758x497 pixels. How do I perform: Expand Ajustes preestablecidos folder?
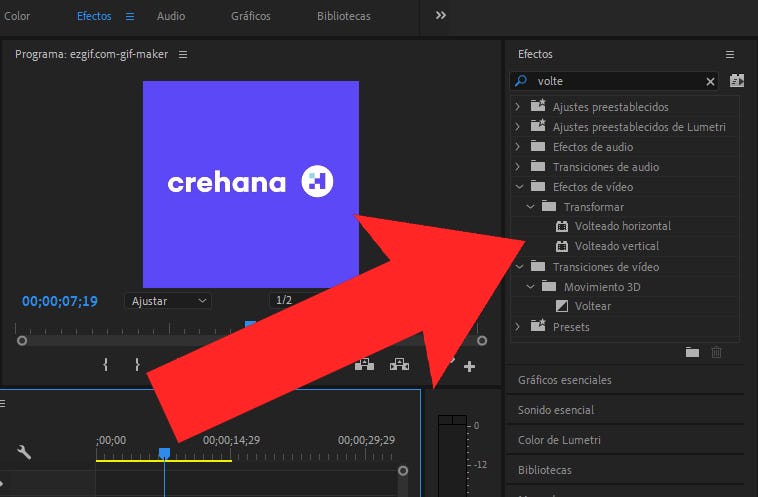[x=517, y=106]
